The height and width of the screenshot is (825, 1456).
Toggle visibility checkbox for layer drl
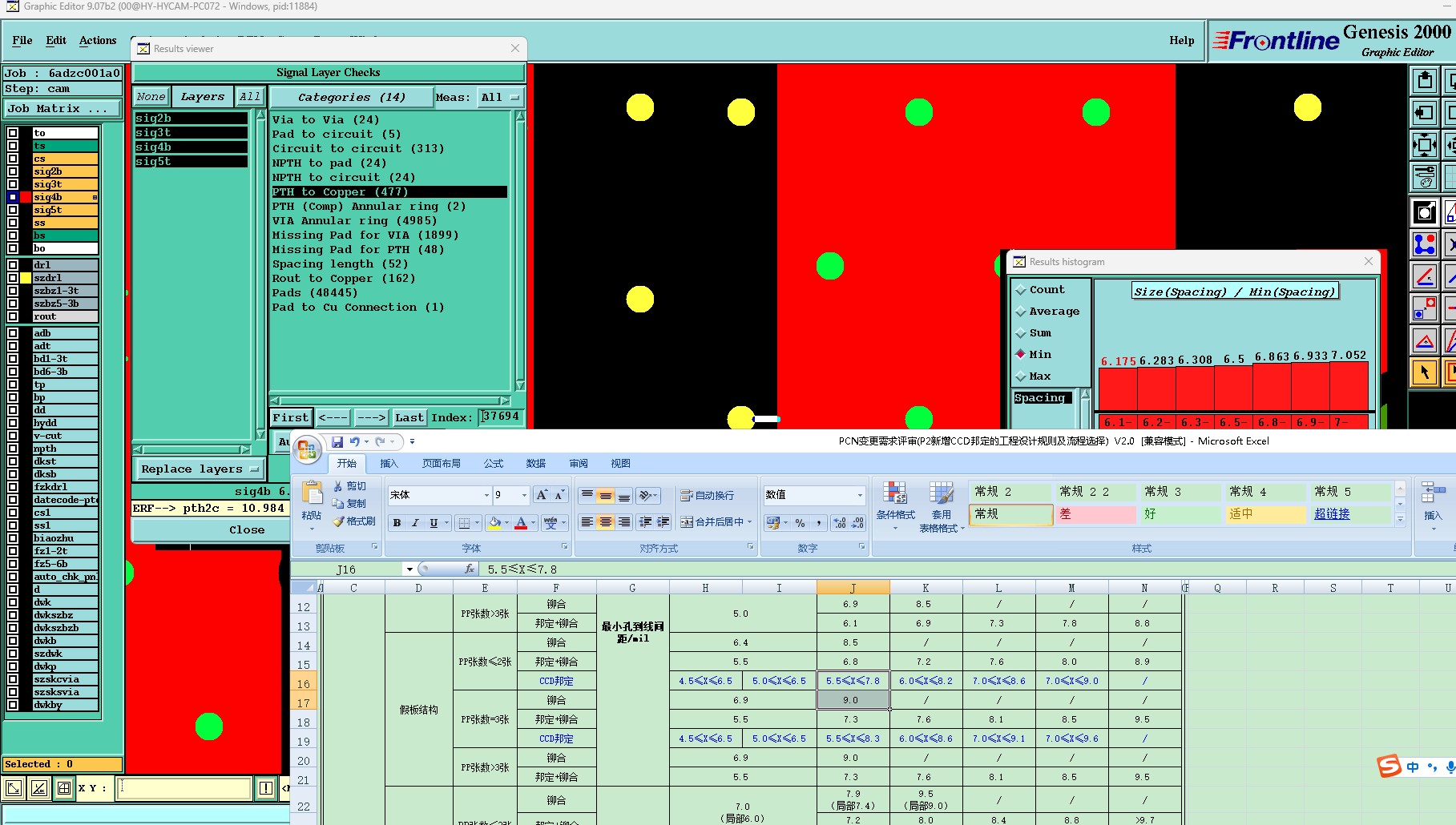pos(13,265)
